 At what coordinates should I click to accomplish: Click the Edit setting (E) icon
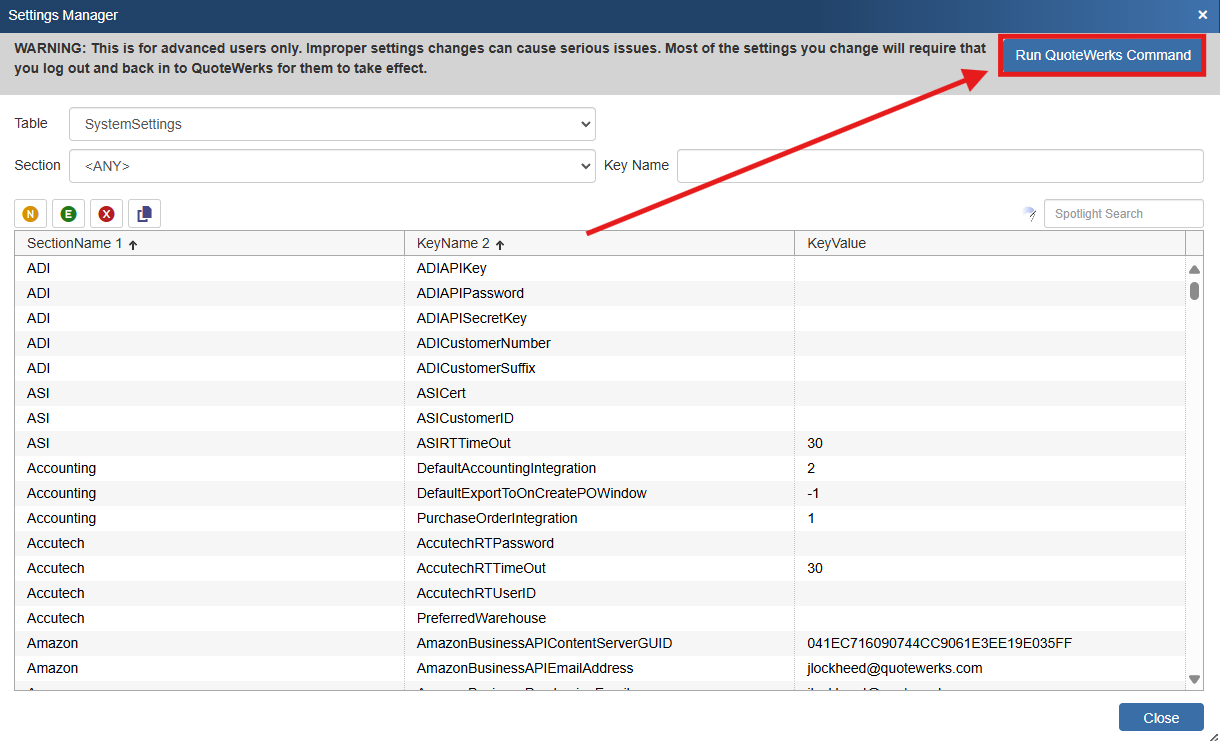click(x=68, y=214)
